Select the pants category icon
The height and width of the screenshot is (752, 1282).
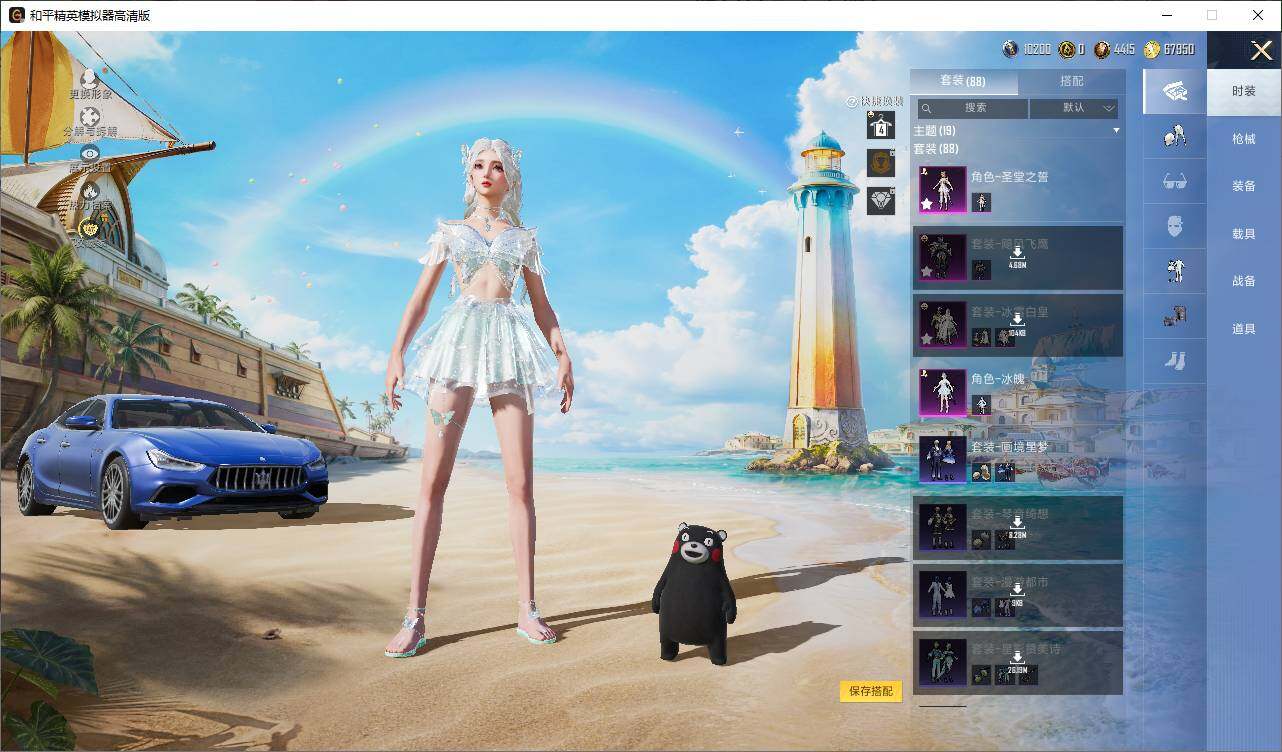[x=1175, y=315]
